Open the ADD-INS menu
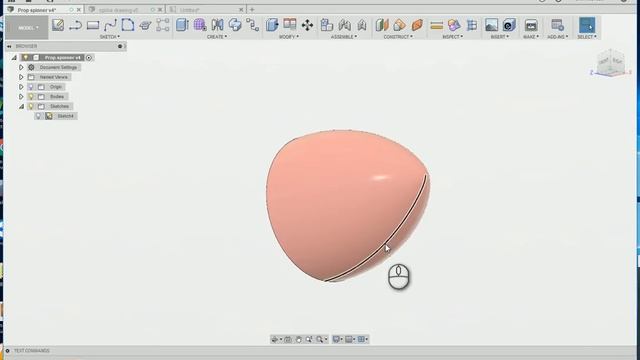 tap(558, 37)
